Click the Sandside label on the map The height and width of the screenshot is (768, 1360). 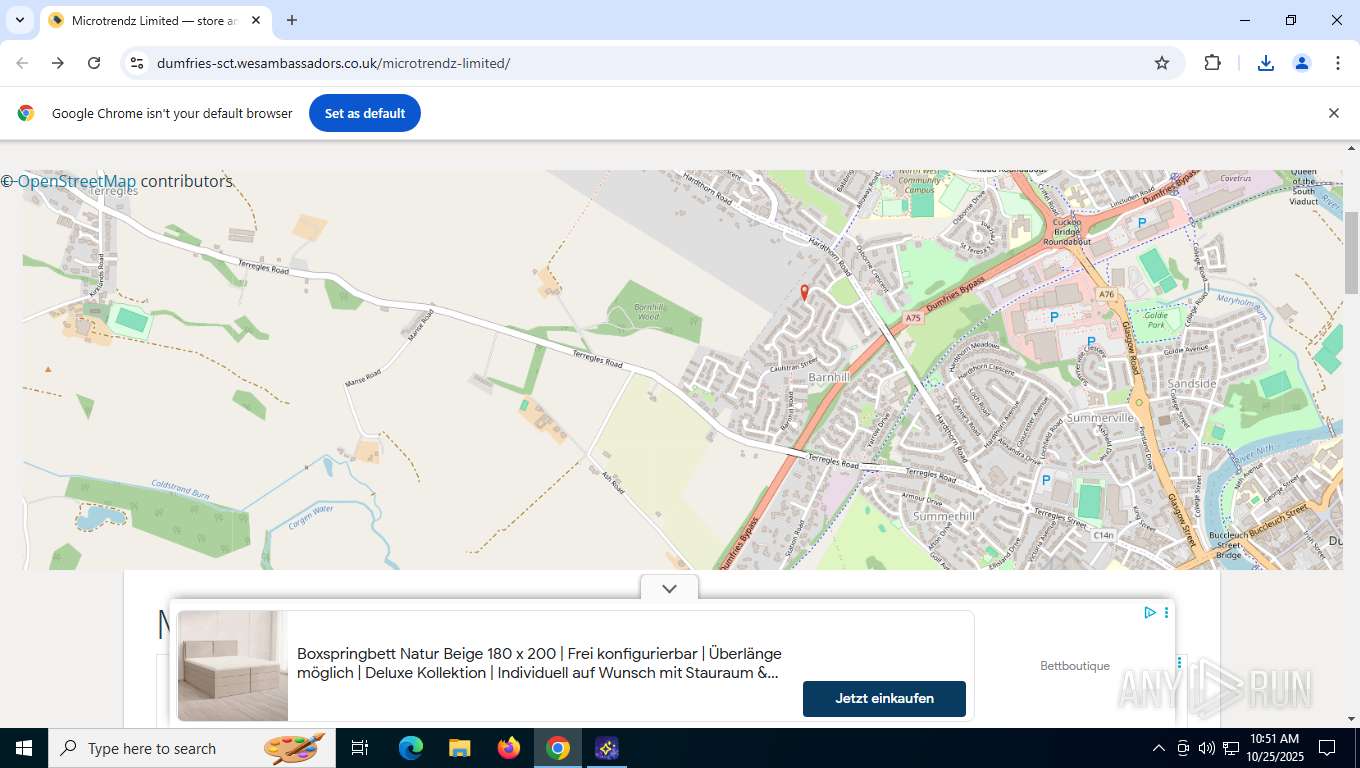coord(1192,384)
